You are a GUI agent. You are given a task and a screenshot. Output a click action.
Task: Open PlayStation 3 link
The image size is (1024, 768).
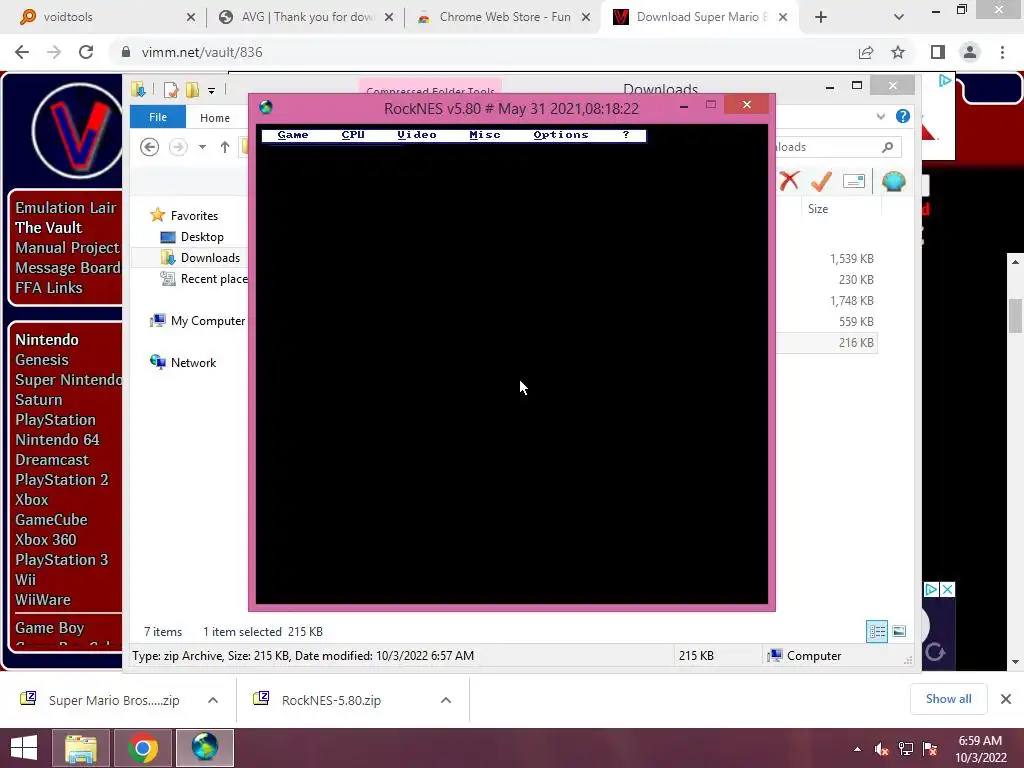62,560
